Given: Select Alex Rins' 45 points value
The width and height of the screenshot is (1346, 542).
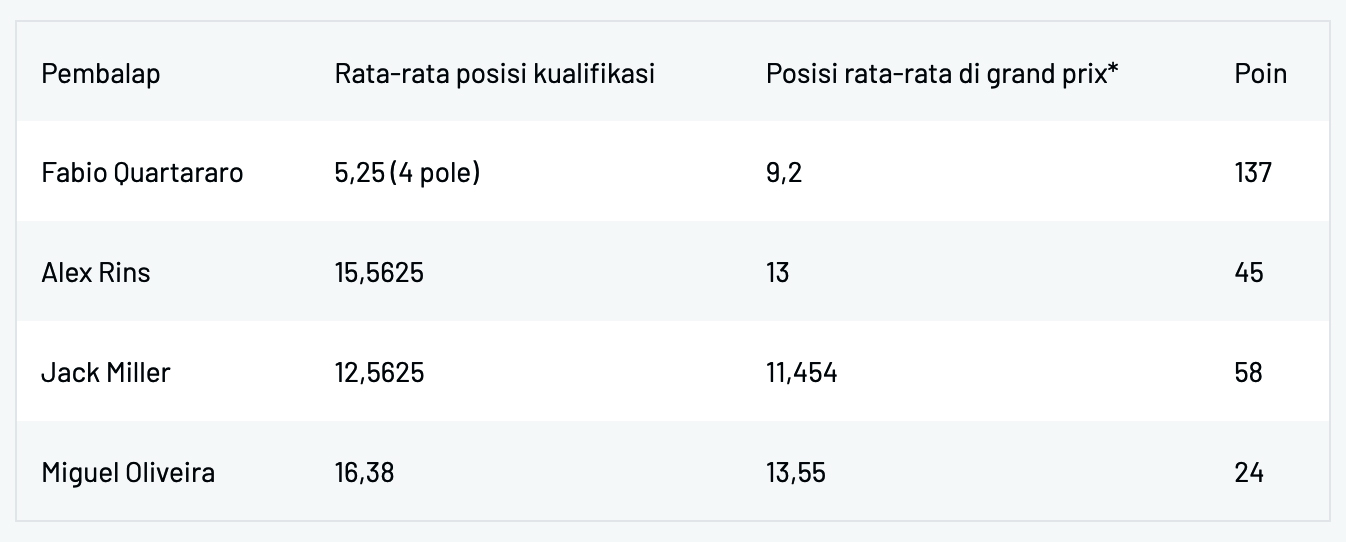Looking at the screenshot, I should pyautogui.click(x=1250, y=273).
